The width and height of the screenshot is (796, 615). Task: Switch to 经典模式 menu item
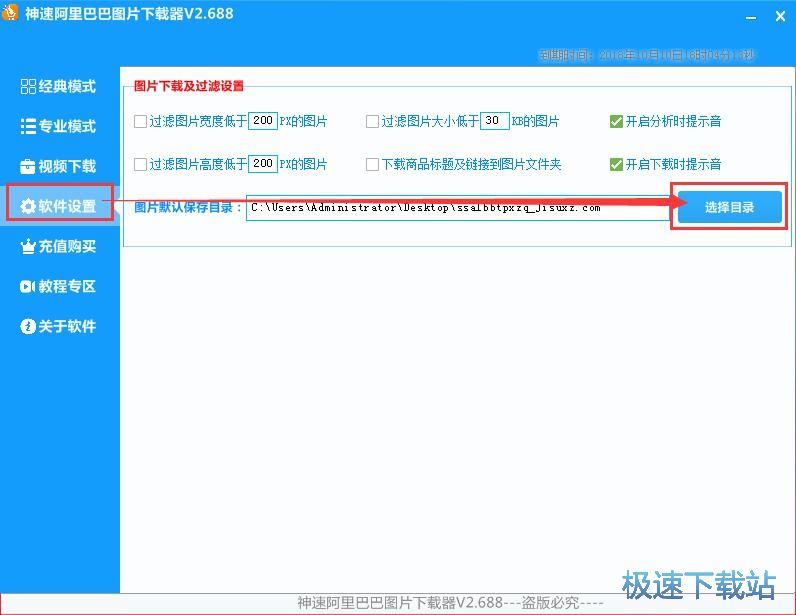point(58,86)
